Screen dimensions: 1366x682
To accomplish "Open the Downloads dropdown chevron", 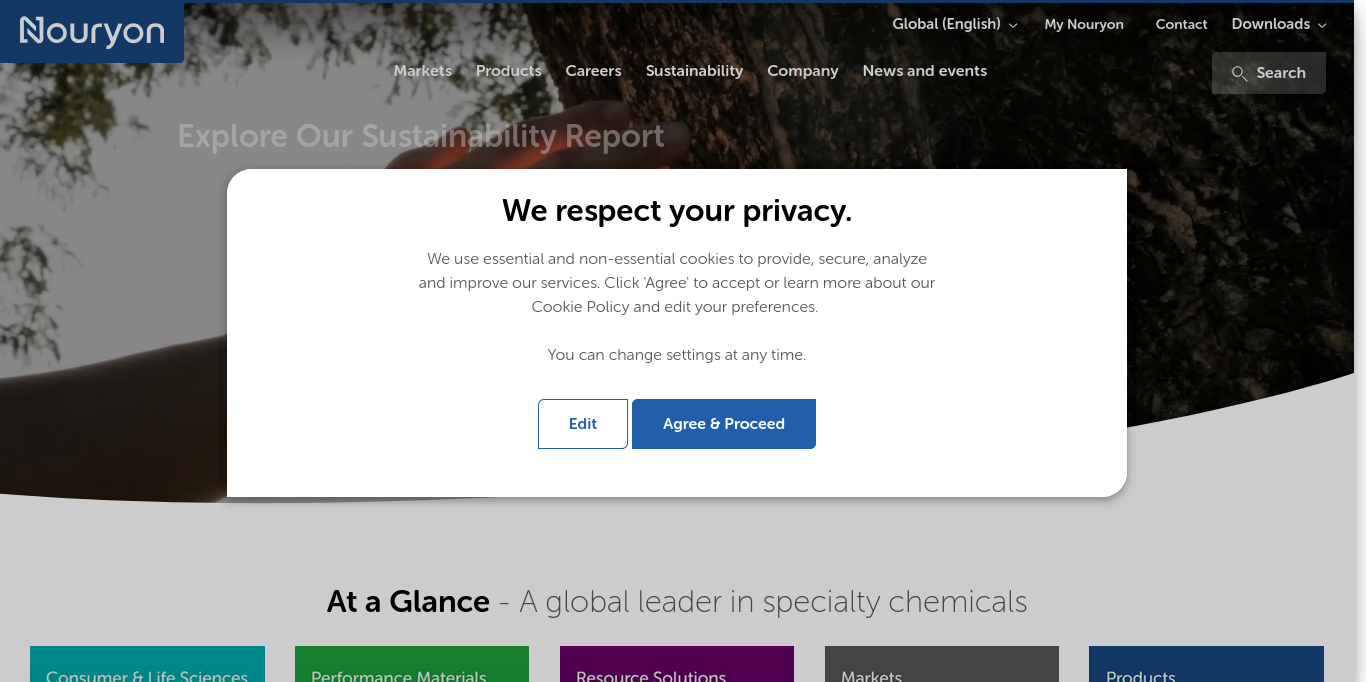I will click(x=1322, y=25).
